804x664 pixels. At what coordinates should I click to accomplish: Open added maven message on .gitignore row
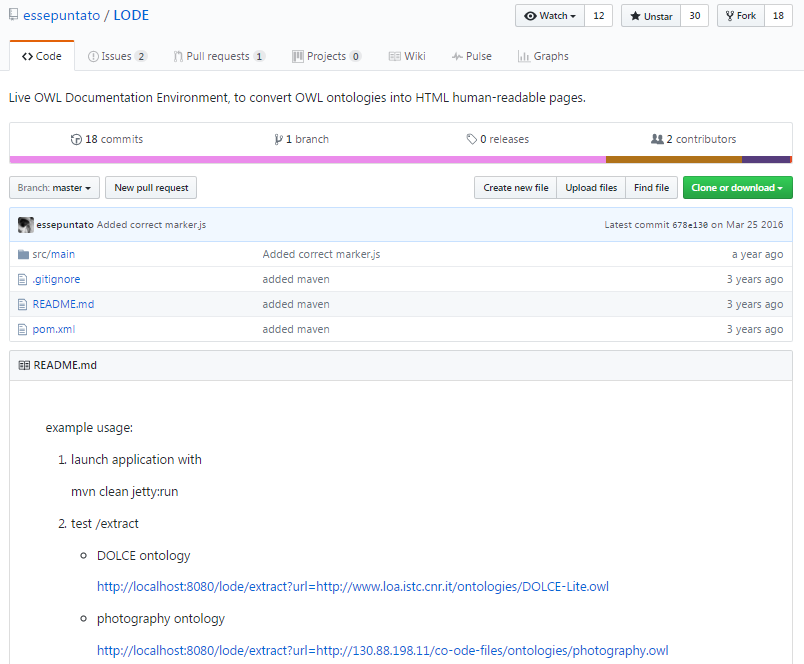(296, 279)
